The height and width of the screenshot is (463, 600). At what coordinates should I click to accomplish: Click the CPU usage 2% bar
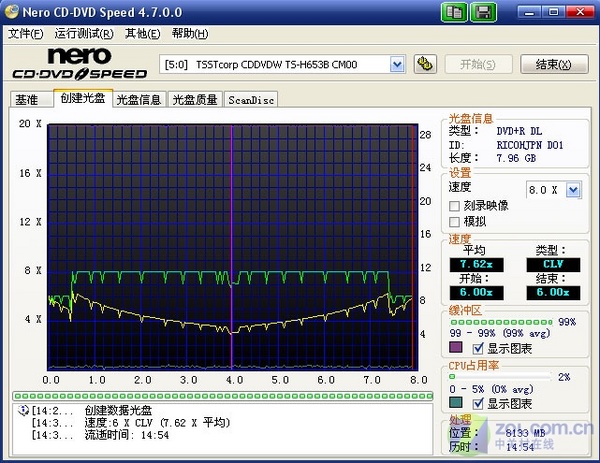coord(500,377)
